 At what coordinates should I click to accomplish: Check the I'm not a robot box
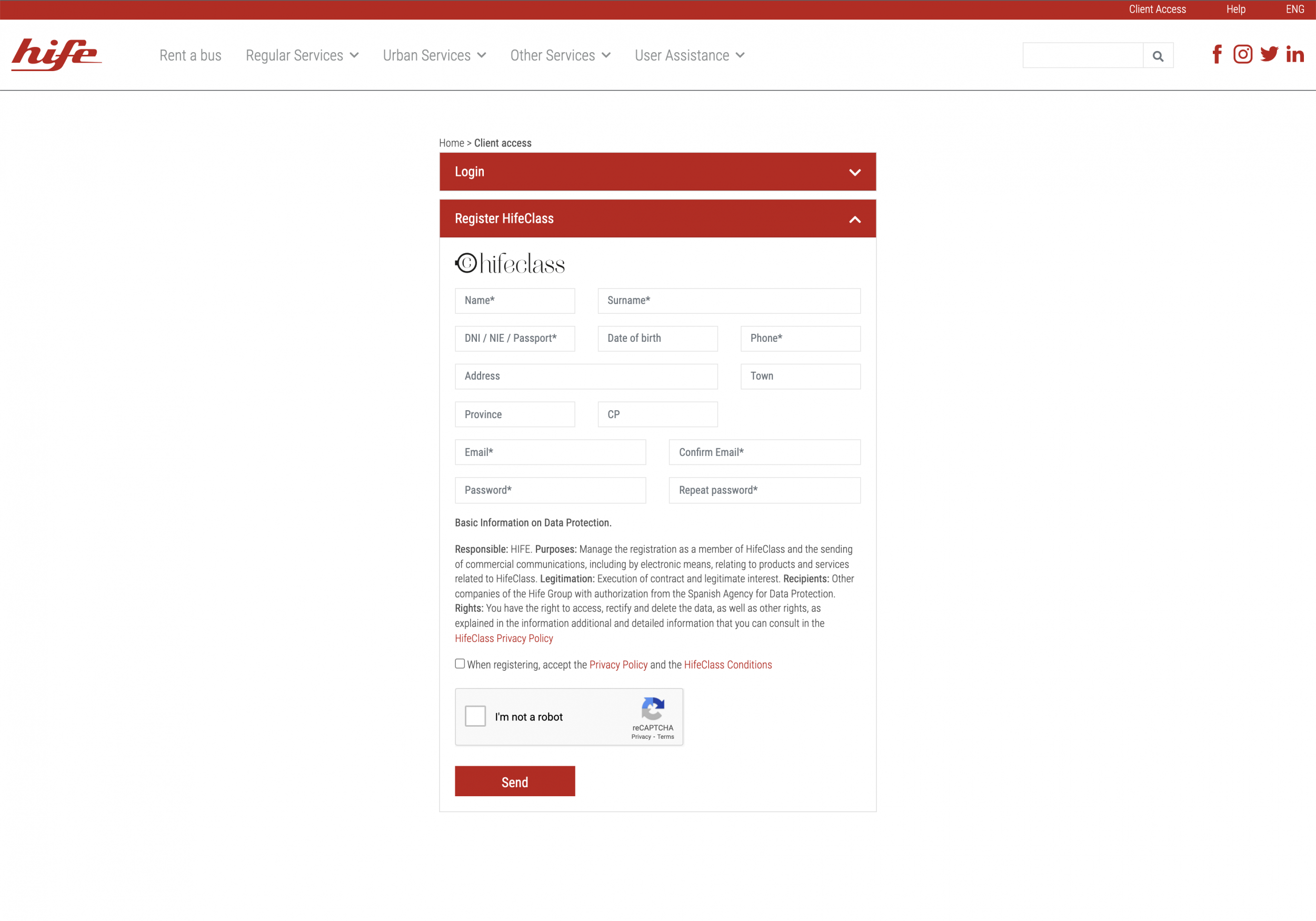[475, 716]
